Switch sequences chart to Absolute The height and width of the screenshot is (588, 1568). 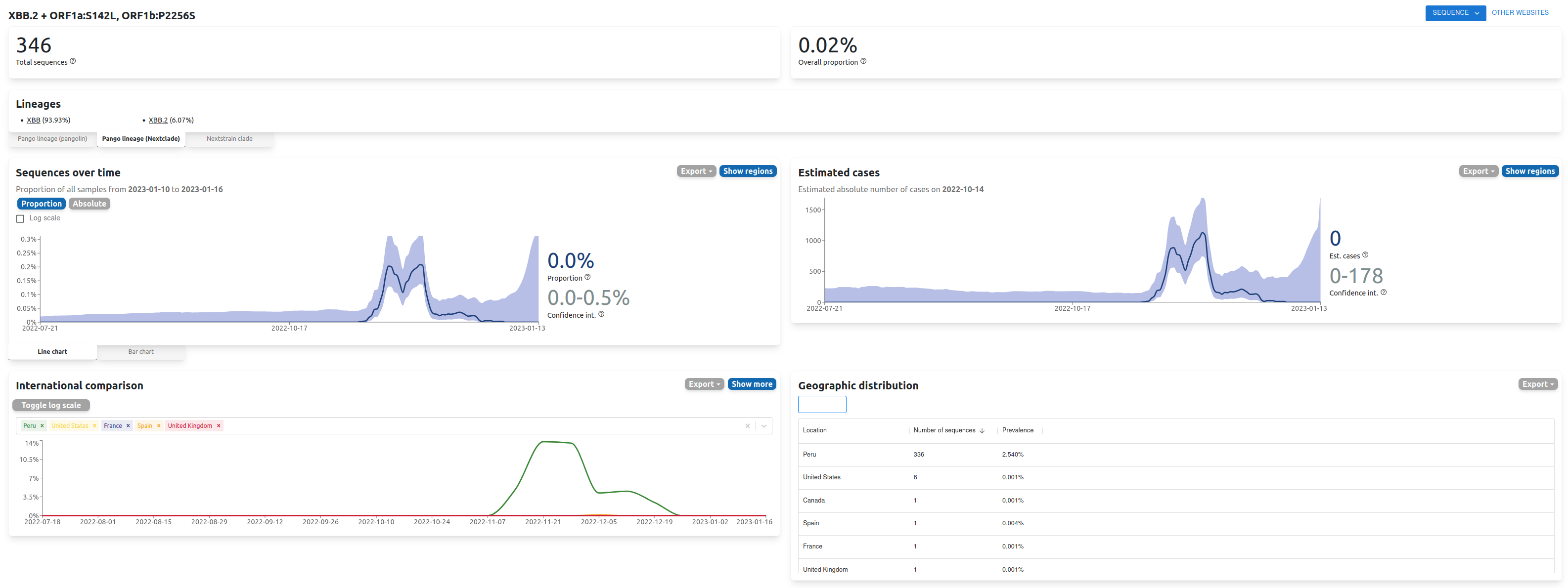click(x=90, y=204)
